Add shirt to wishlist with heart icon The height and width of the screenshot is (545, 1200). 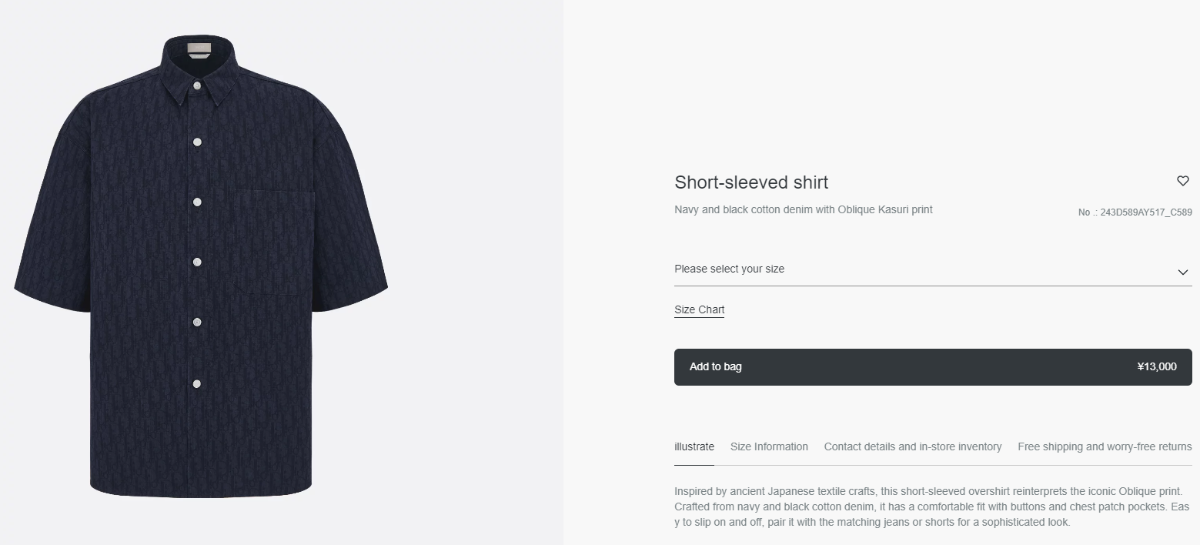click(1183, 181)
